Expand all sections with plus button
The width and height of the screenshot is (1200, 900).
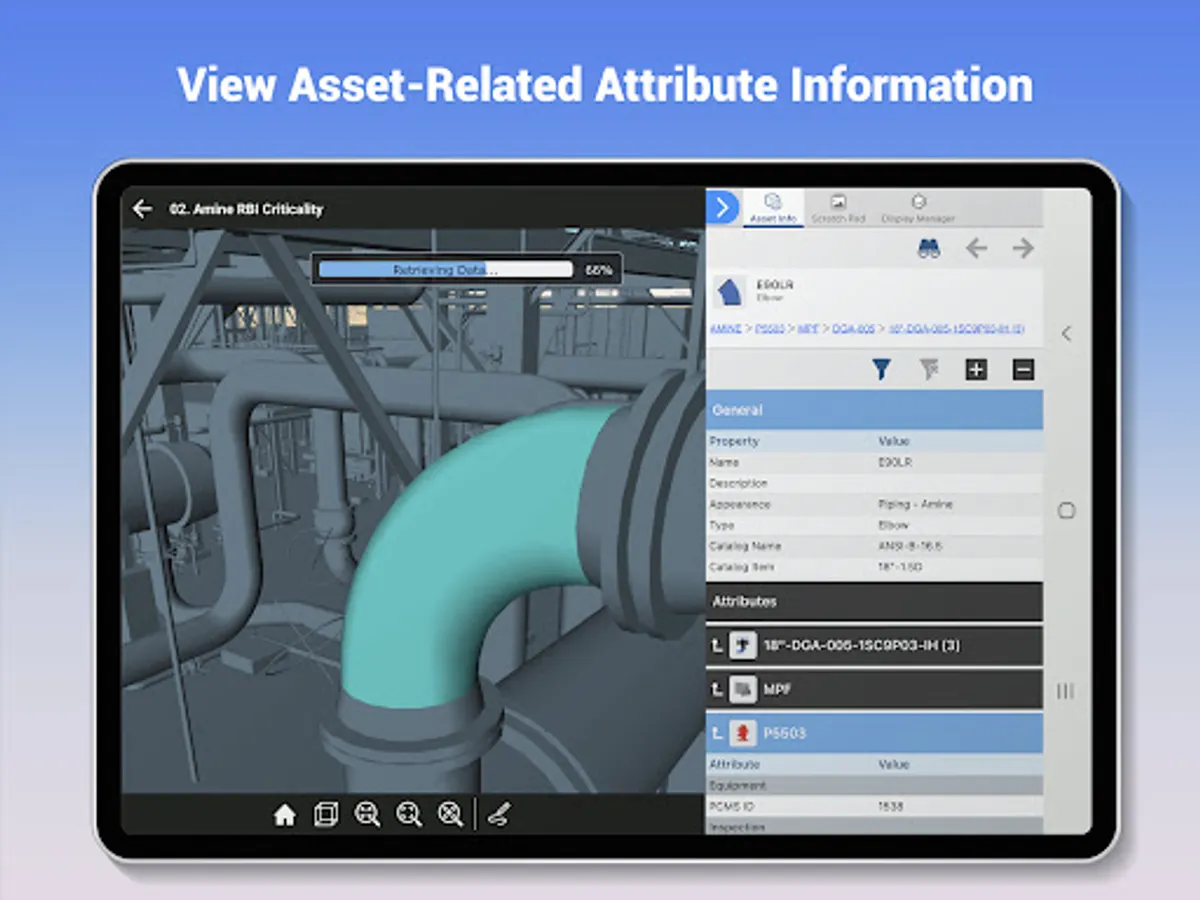(x=976, y=370)
